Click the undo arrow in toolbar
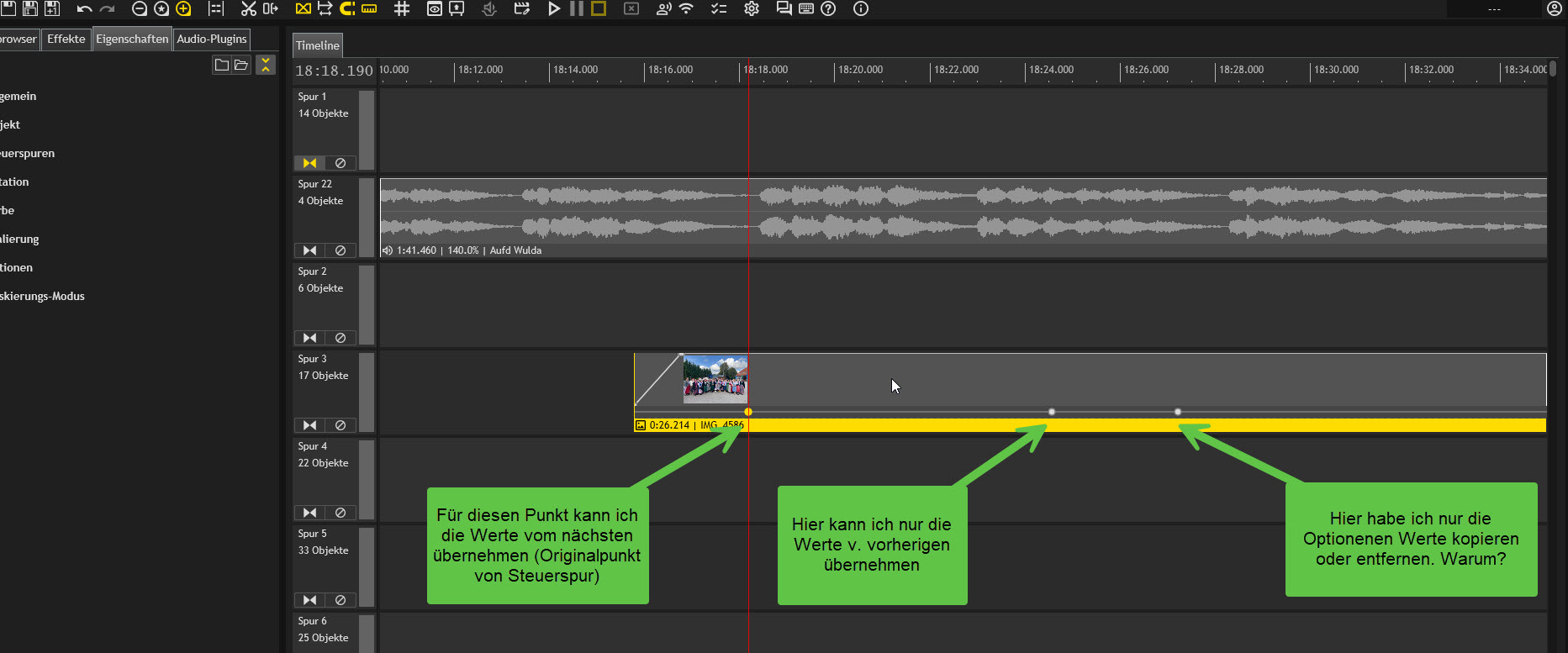 84,9
